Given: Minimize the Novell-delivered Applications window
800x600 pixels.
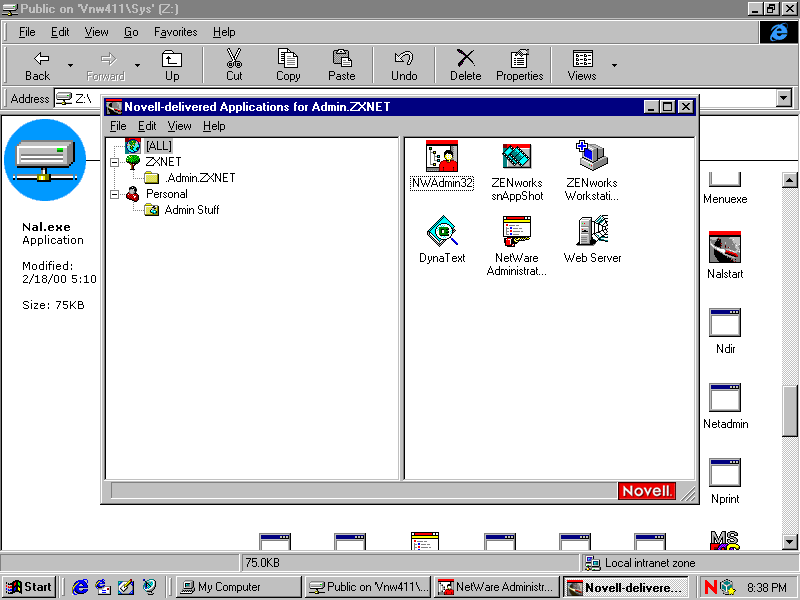Looking at the screenshot, I should click(x=651, y=107).
